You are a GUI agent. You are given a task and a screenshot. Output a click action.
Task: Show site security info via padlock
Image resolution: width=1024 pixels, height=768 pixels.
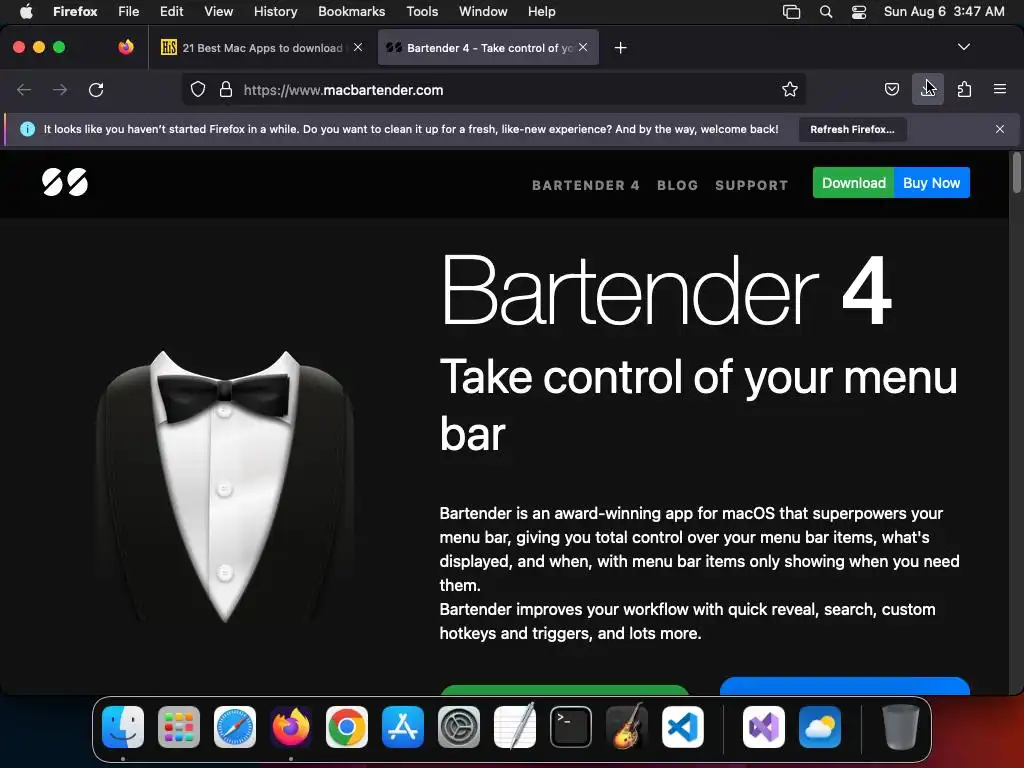tap(226, 89)
